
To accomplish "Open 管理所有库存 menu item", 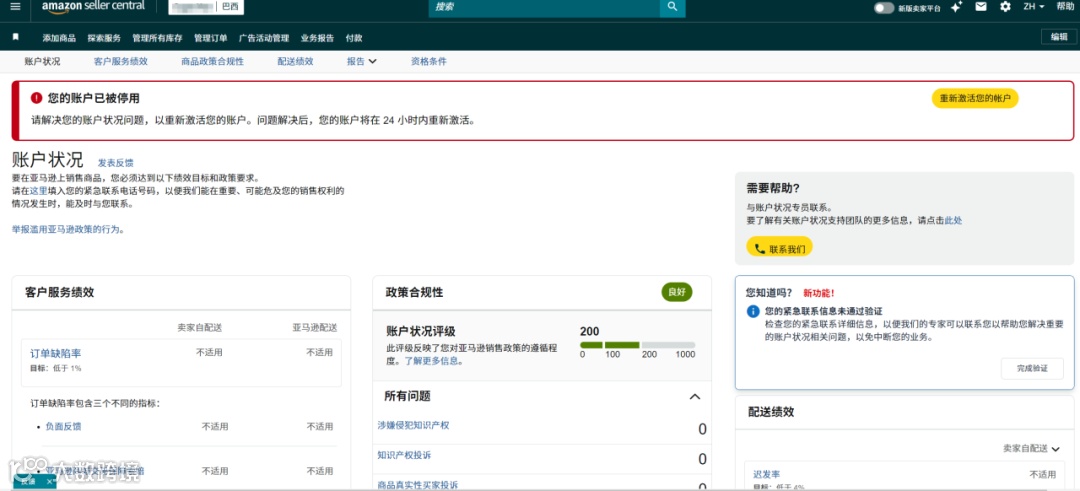I will pos(158,38).
